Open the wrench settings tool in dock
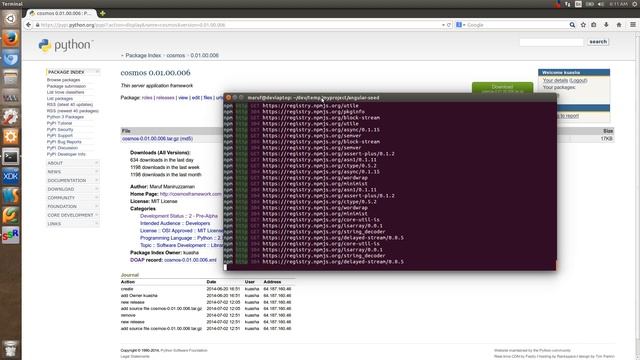Screen dimensions: 640x360 (x=11, y=117)
